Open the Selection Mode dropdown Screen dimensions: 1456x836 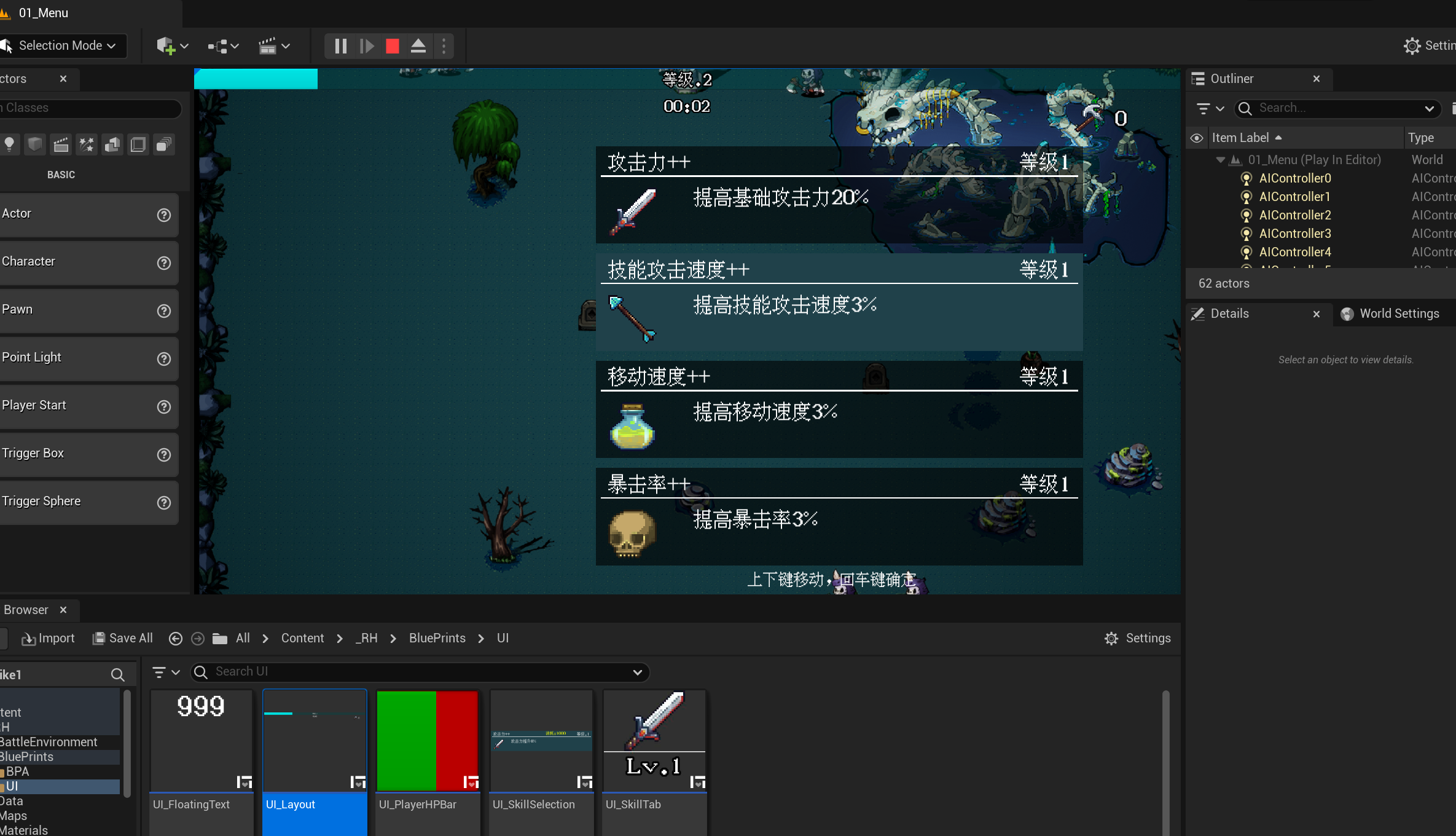pos(65,45)
